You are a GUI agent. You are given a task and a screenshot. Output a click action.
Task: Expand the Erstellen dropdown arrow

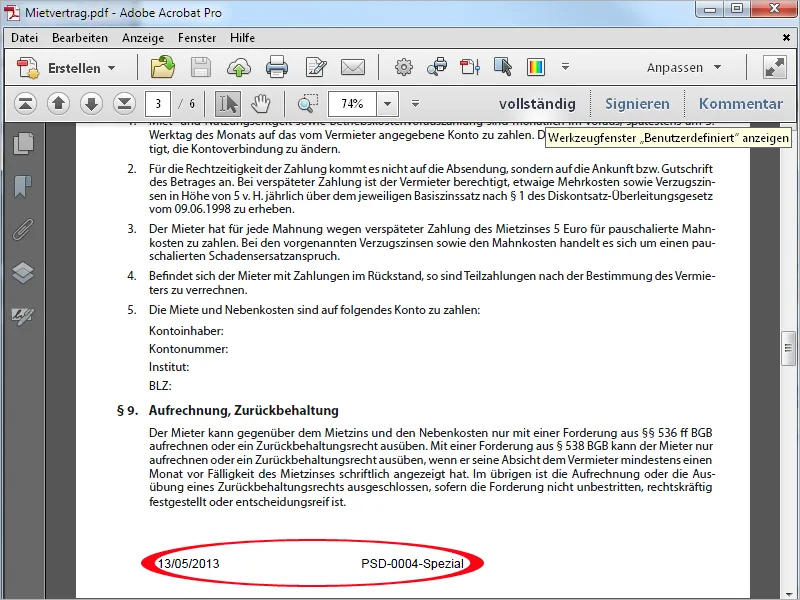point(112,68)
